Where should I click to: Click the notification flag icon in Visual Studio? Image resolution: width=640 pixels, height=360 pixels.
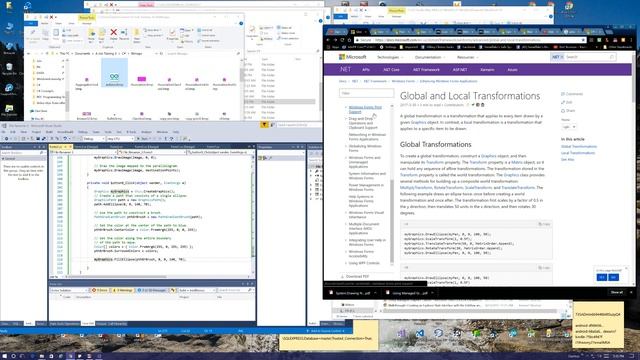(264, 125)
